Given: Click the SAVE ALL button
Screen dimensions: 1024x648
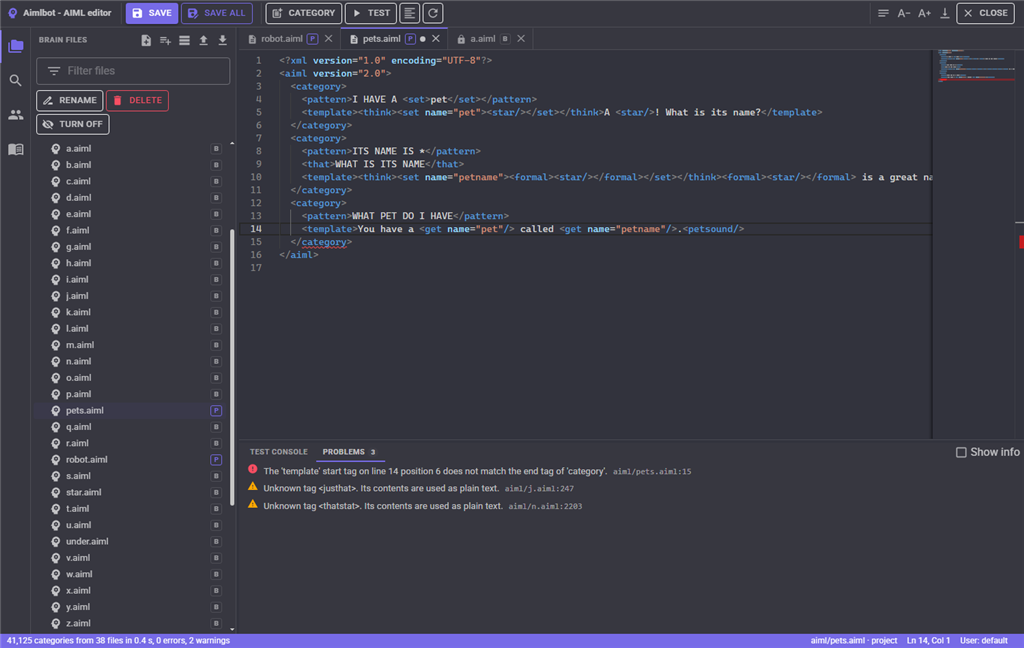Looking at the screenshot, I should 217,13.
